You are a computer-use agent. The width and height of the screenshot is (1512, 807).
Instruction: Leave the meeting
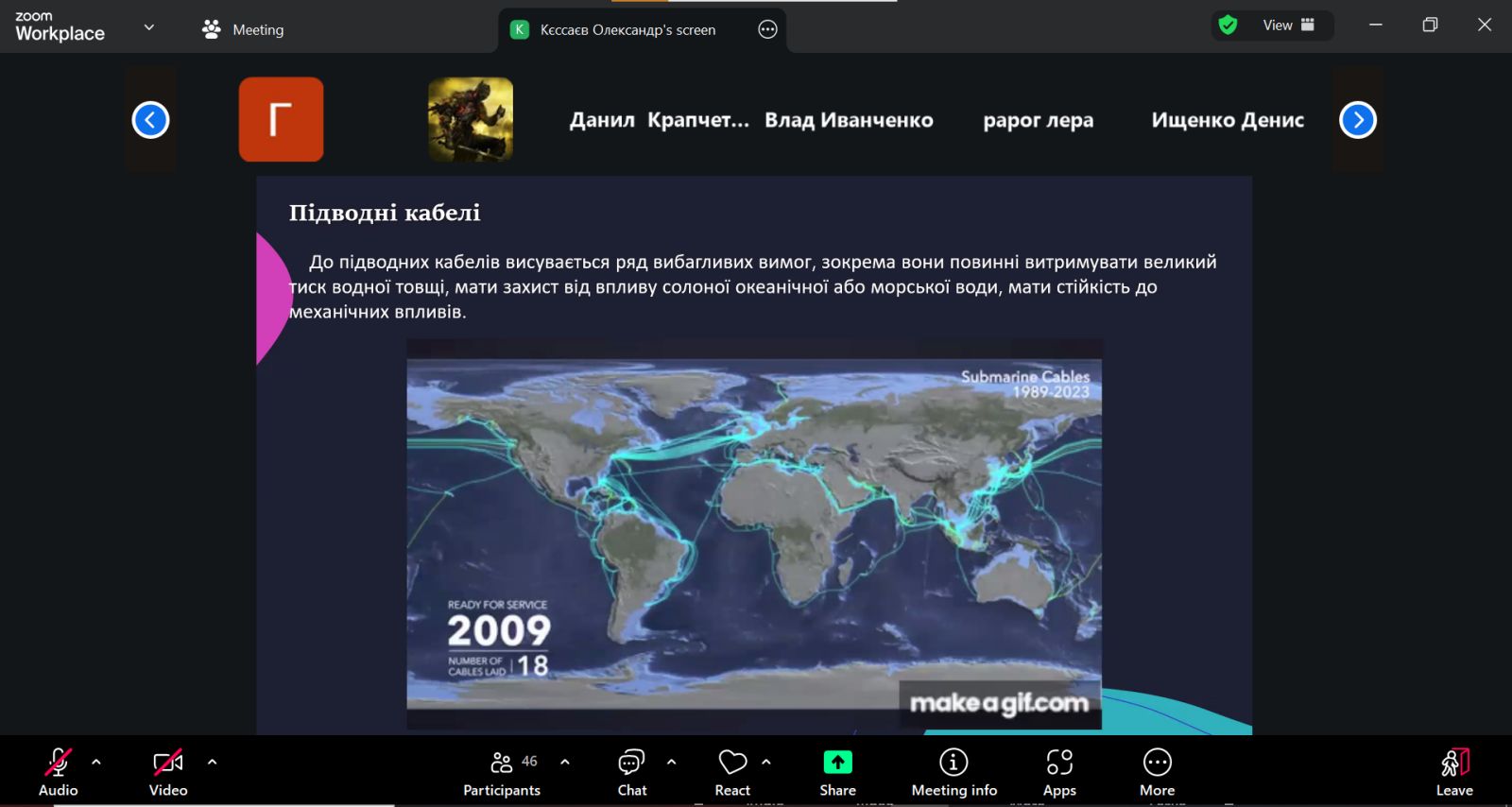[x=1454, y=772]
